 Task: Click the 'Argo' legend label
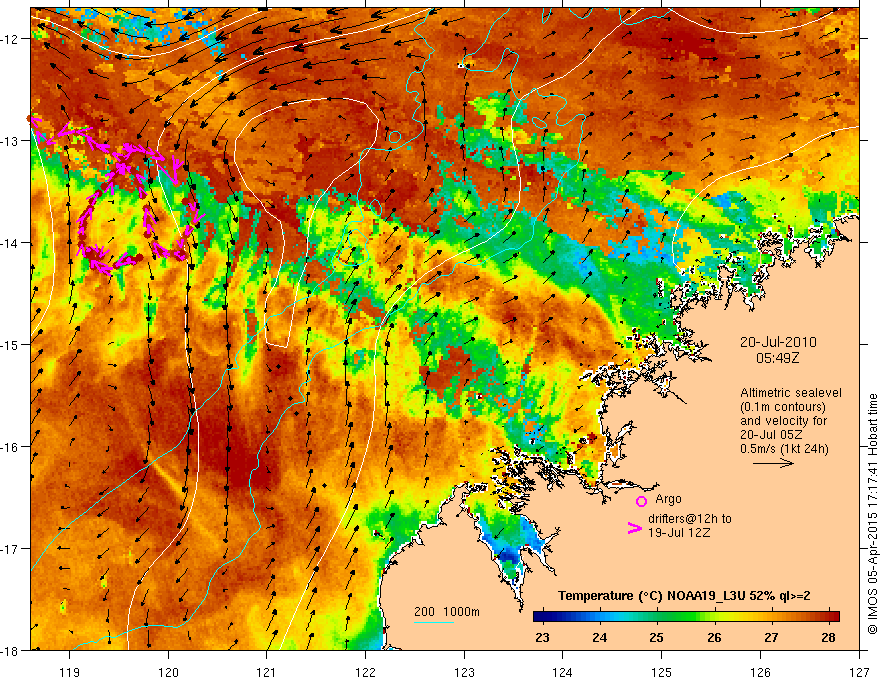click(668, 499)
